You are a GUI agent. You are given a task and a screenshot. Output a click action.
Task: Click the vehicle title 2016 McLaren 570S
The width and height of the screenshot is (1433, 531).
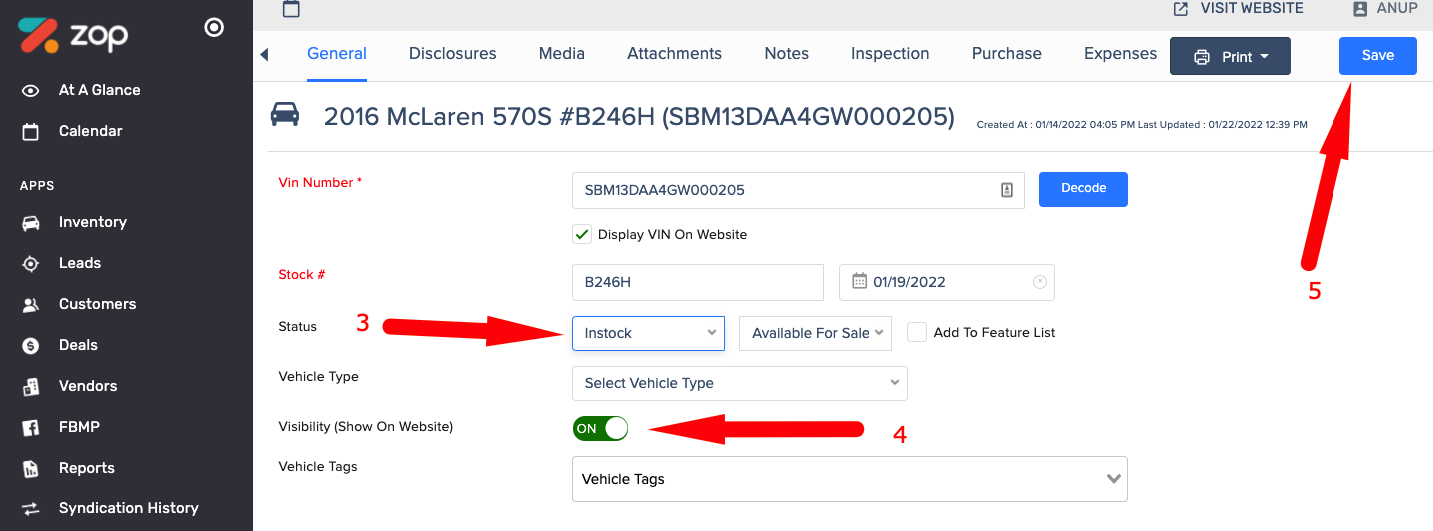point(640,116)
